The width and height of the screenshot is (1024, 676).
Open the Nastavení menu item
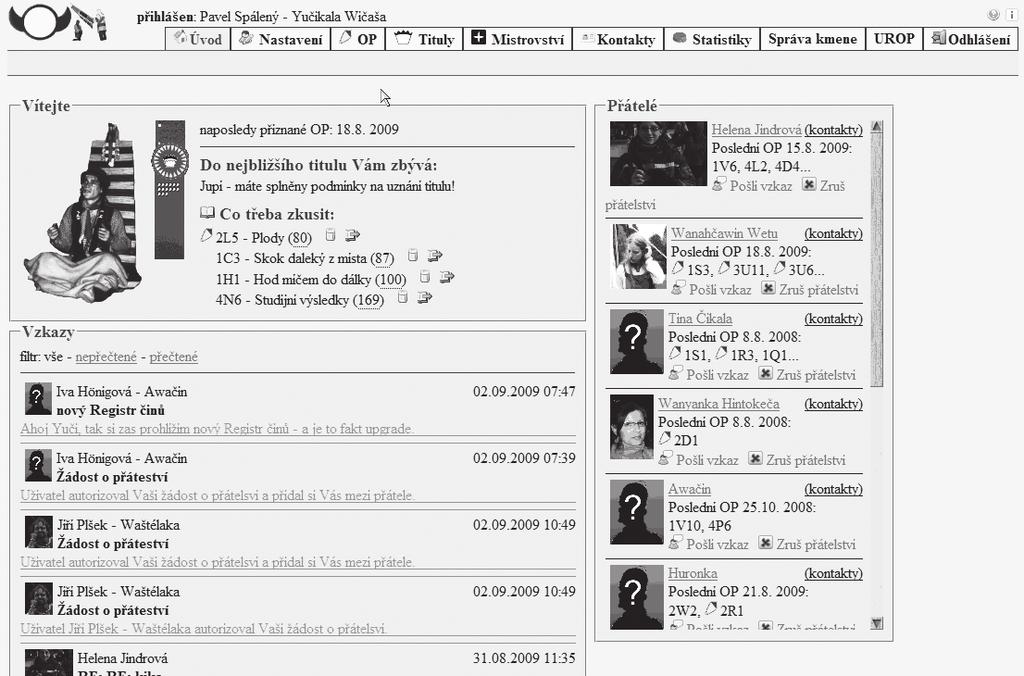(280, 39)
